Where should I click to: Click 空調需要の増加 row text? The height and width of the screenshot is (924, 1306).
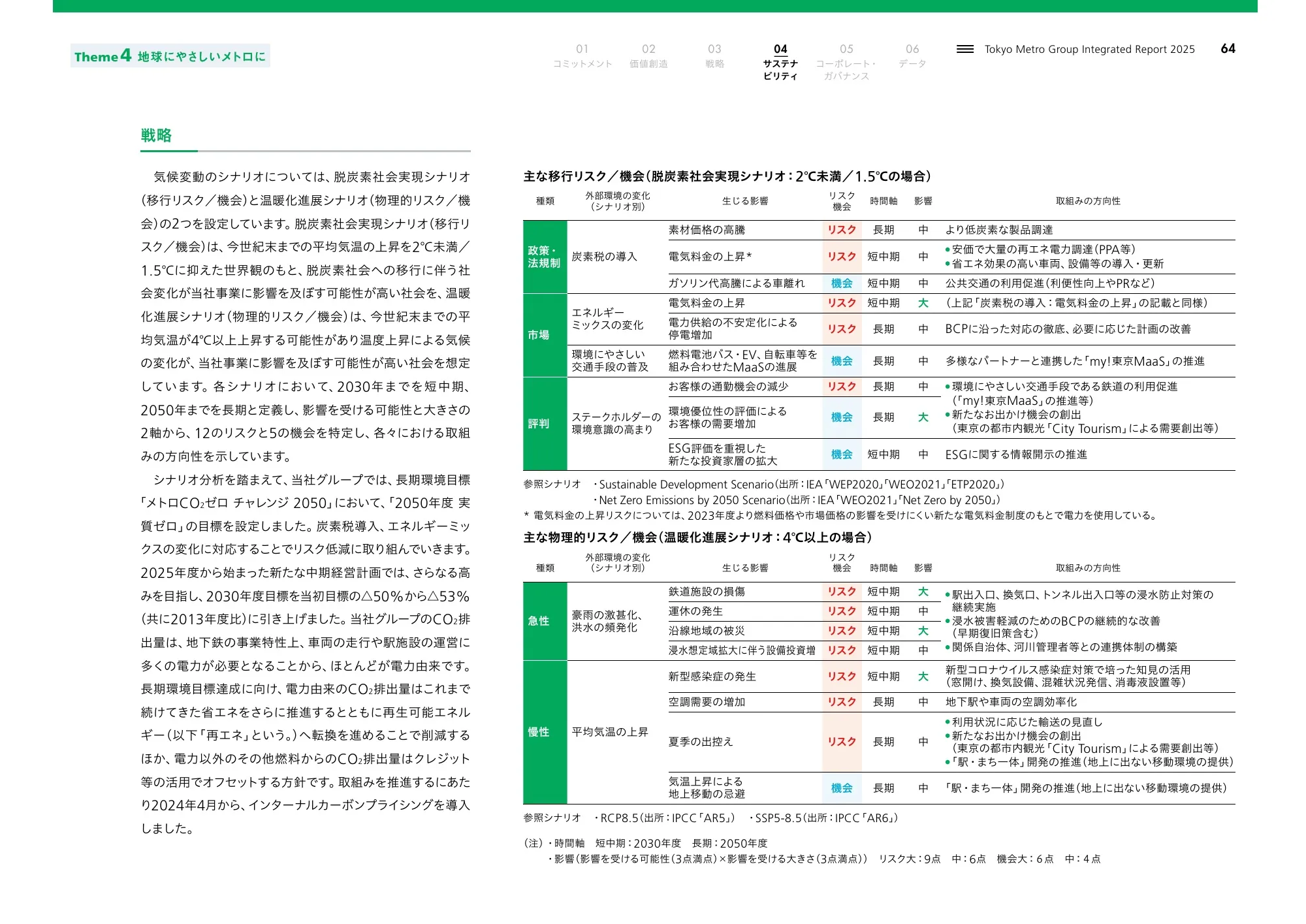707,702
